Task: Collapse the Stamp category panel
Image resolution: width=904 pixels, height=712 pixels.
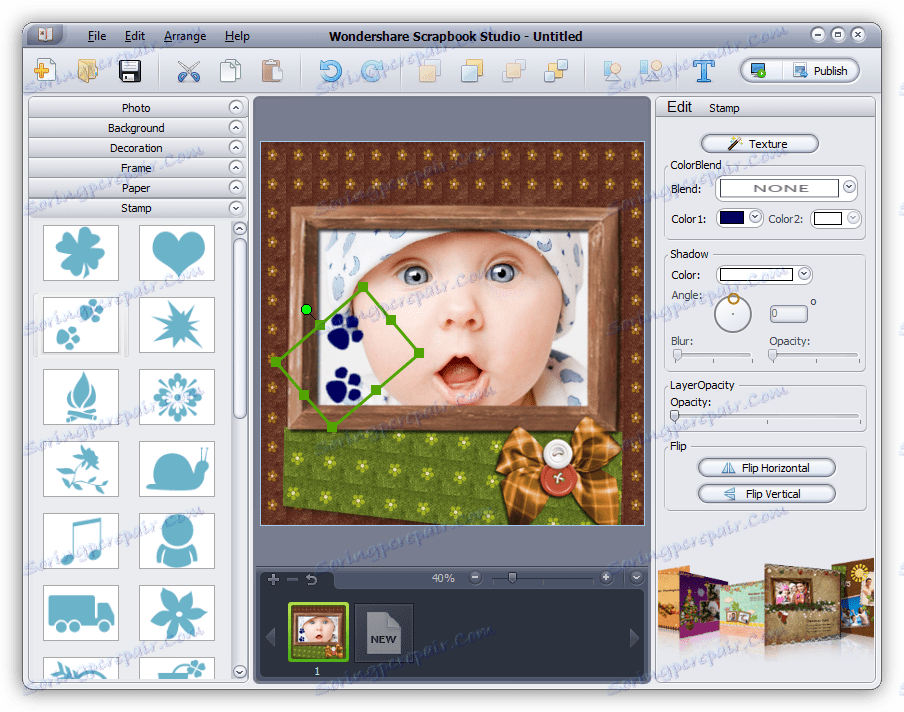Action: coord(136,208)
